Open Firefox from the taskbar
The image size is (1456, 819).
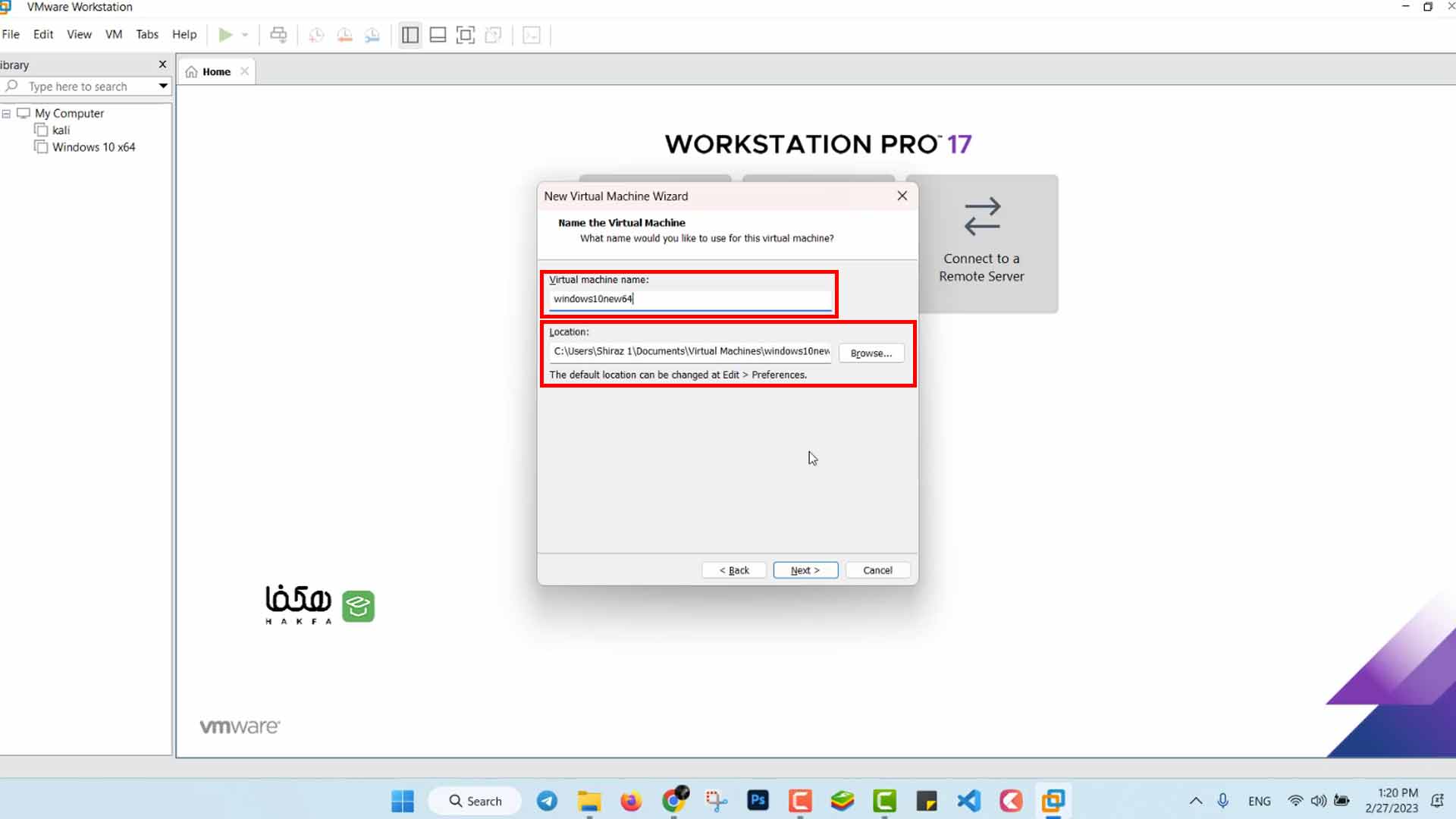tap(631, 801)
